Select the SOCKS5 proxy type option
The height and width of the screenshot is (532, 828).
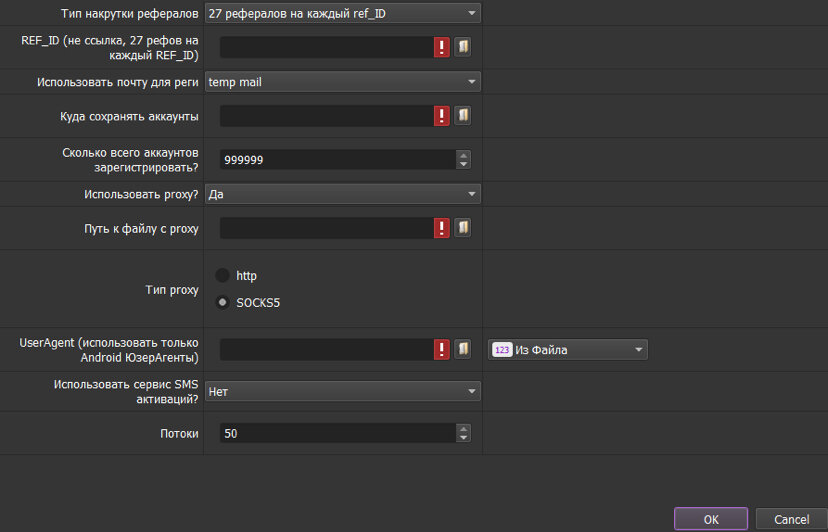coord(223,302)
